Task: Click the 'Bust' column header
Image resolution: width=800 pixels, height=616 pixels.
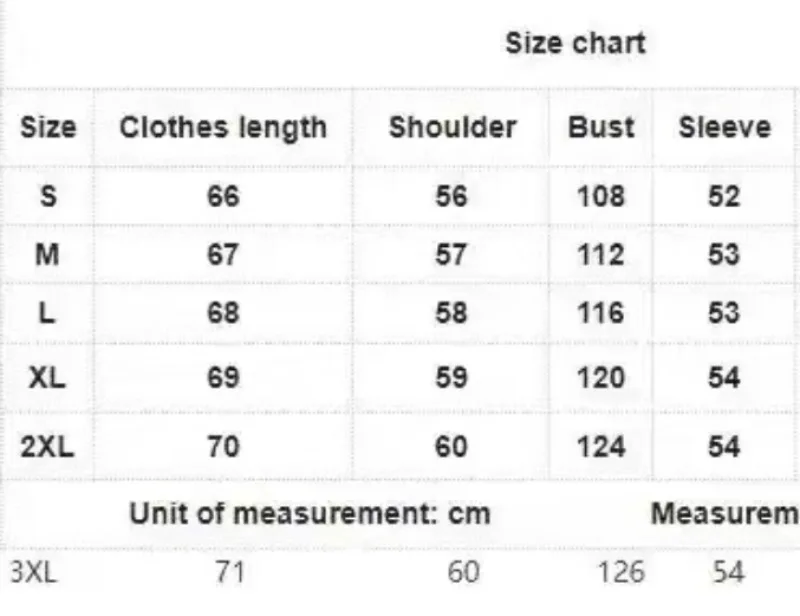Action: pos(601,128)
